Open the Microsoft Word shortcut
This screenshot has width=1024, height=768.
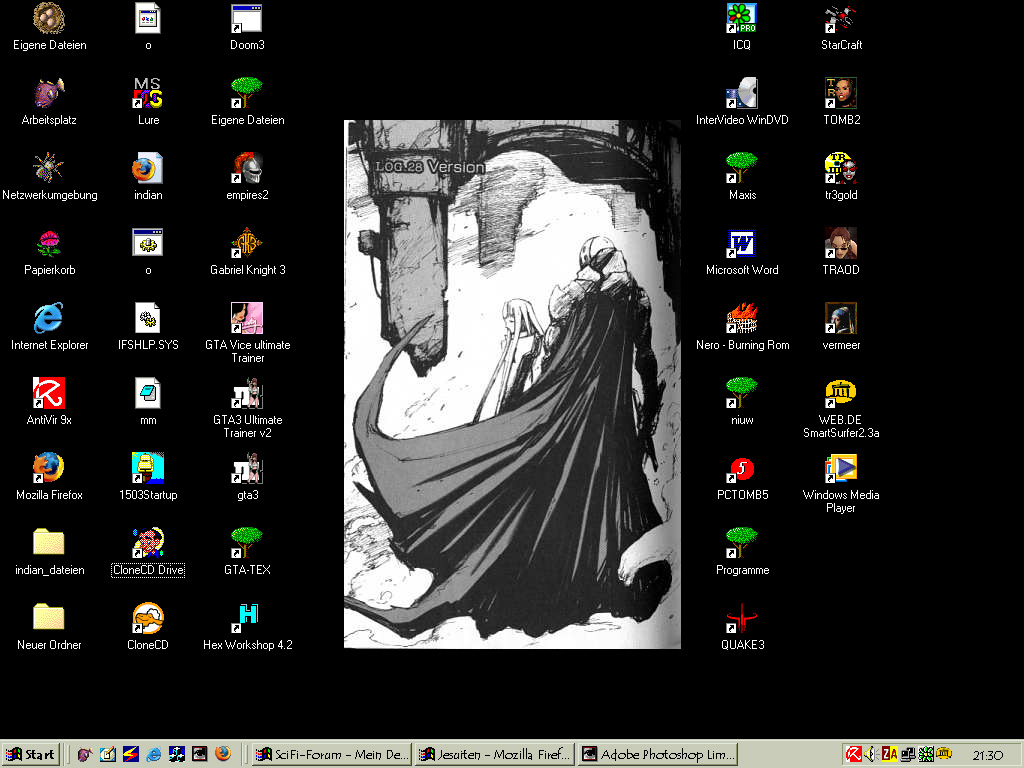click(741, 243)
